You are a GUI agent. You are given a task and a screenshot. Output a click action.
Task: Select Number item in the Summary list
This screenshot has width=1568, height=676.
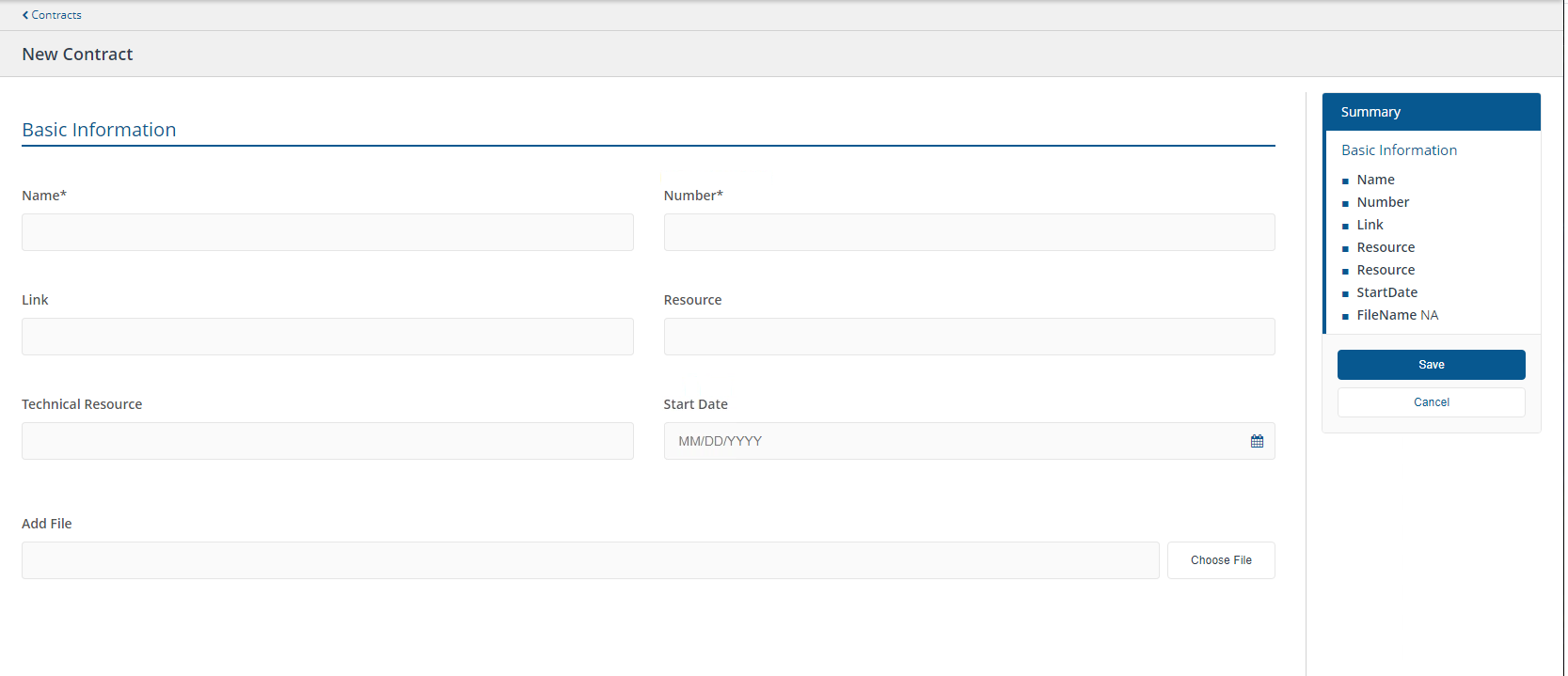pos(1383,202)
